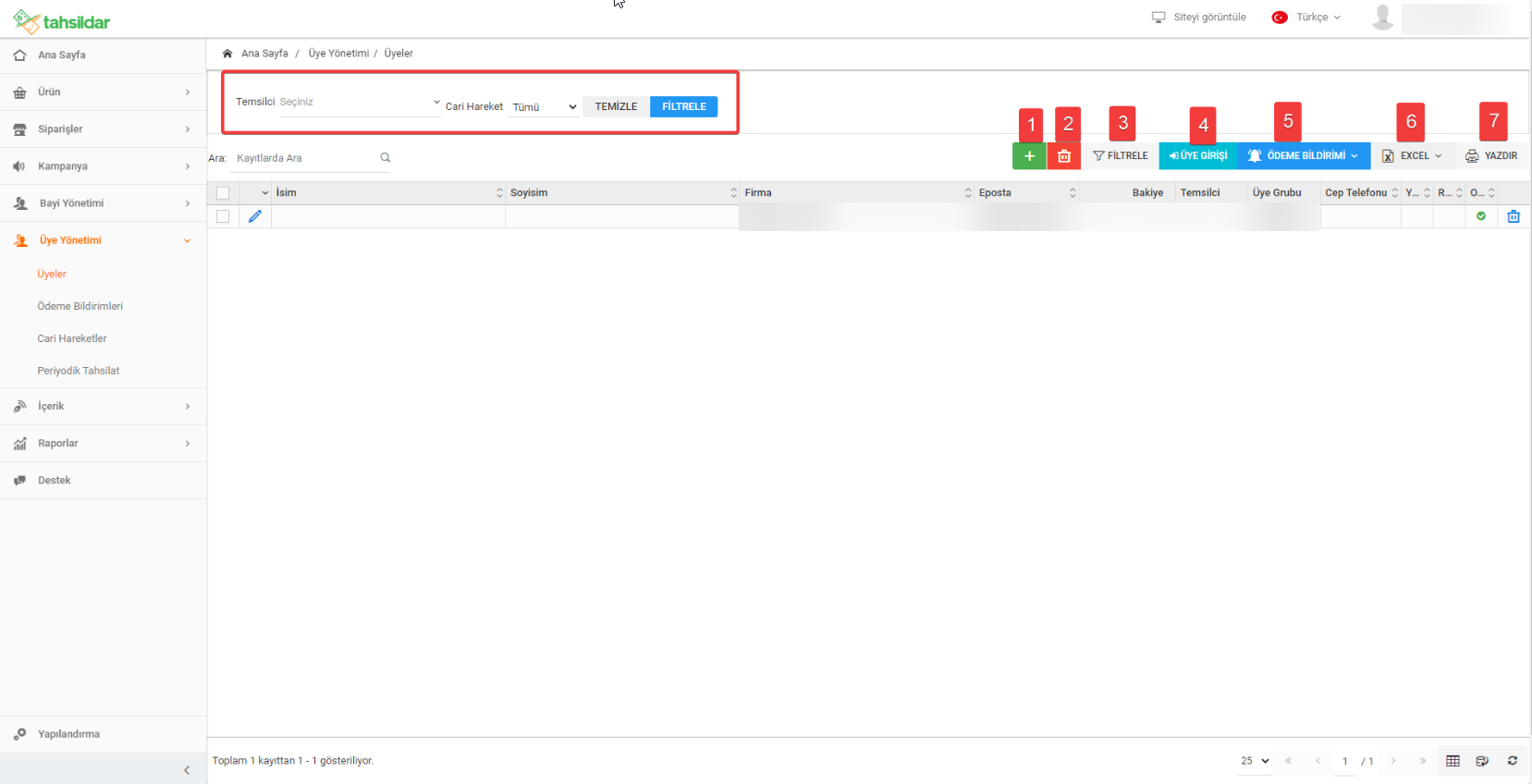Open Ana Sayfa in sidebar

(x=103, y=55)
